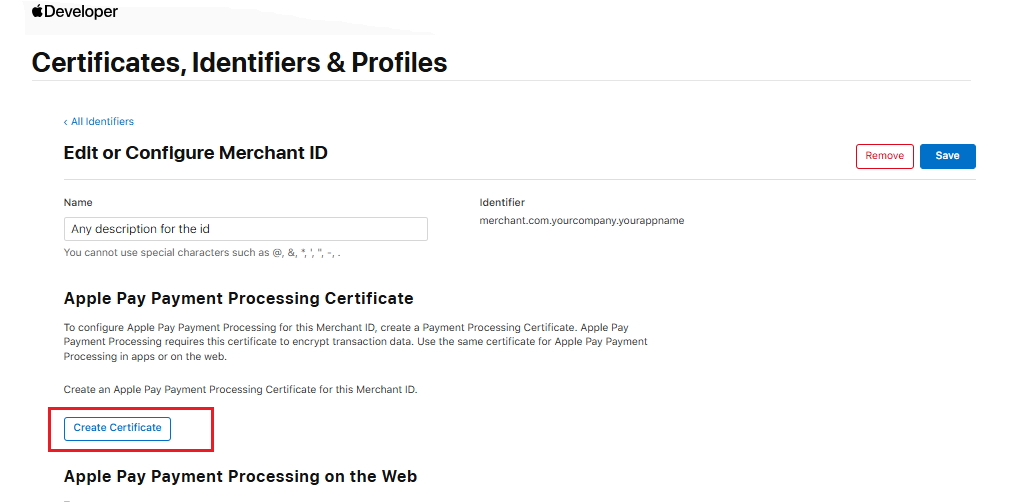Click the Identifier label

[502, 202]
